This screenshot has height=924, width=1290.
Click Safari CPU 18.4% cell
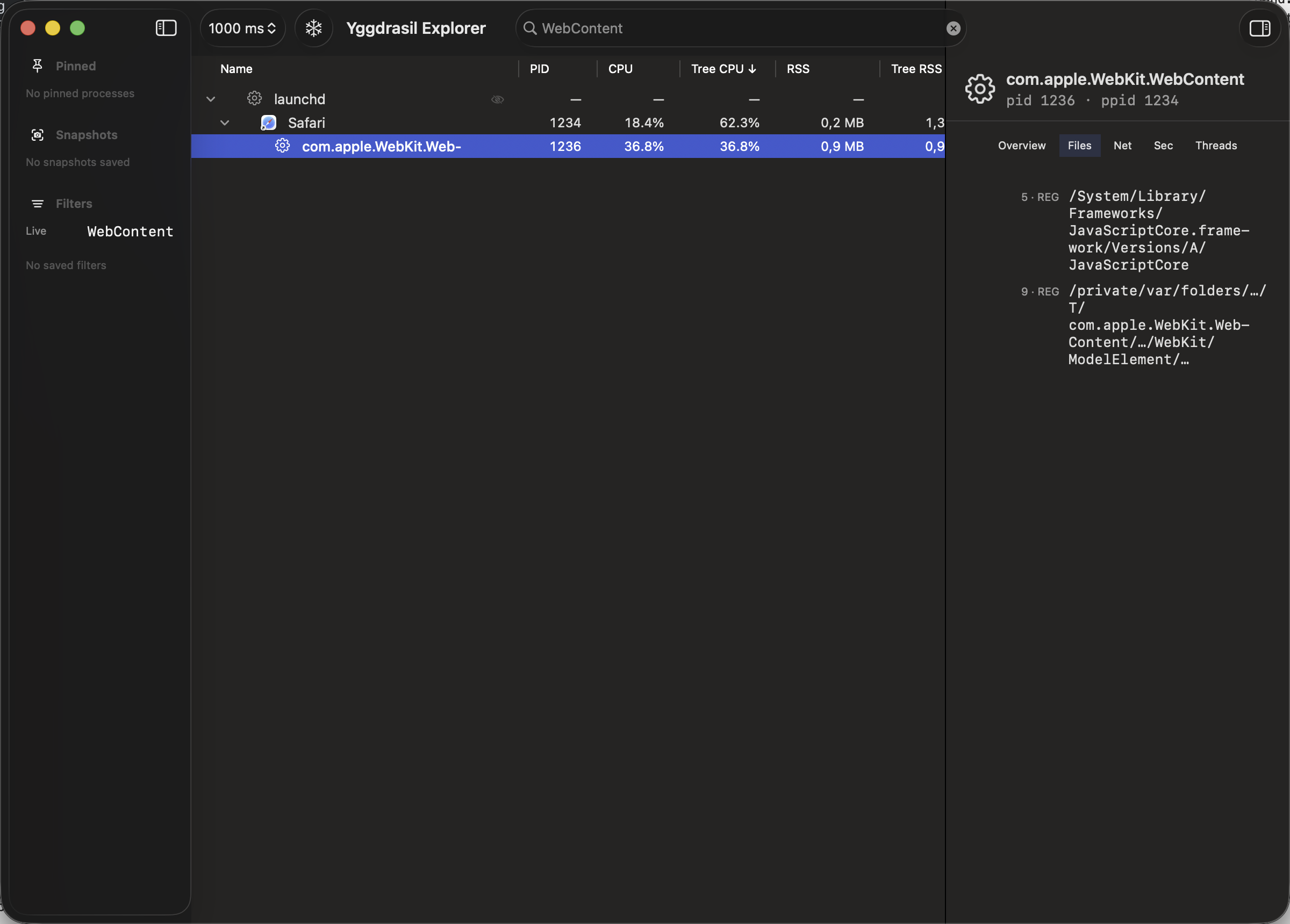point(644,122)
